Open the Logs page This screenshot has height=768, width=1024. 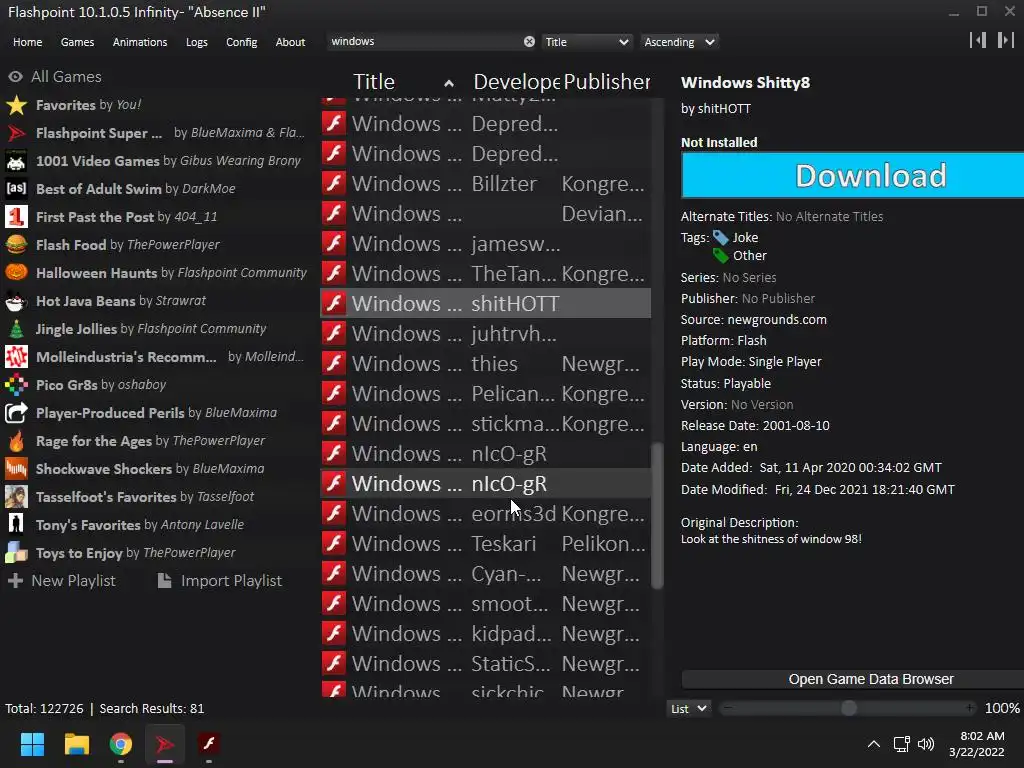click(x=197, y=42)
